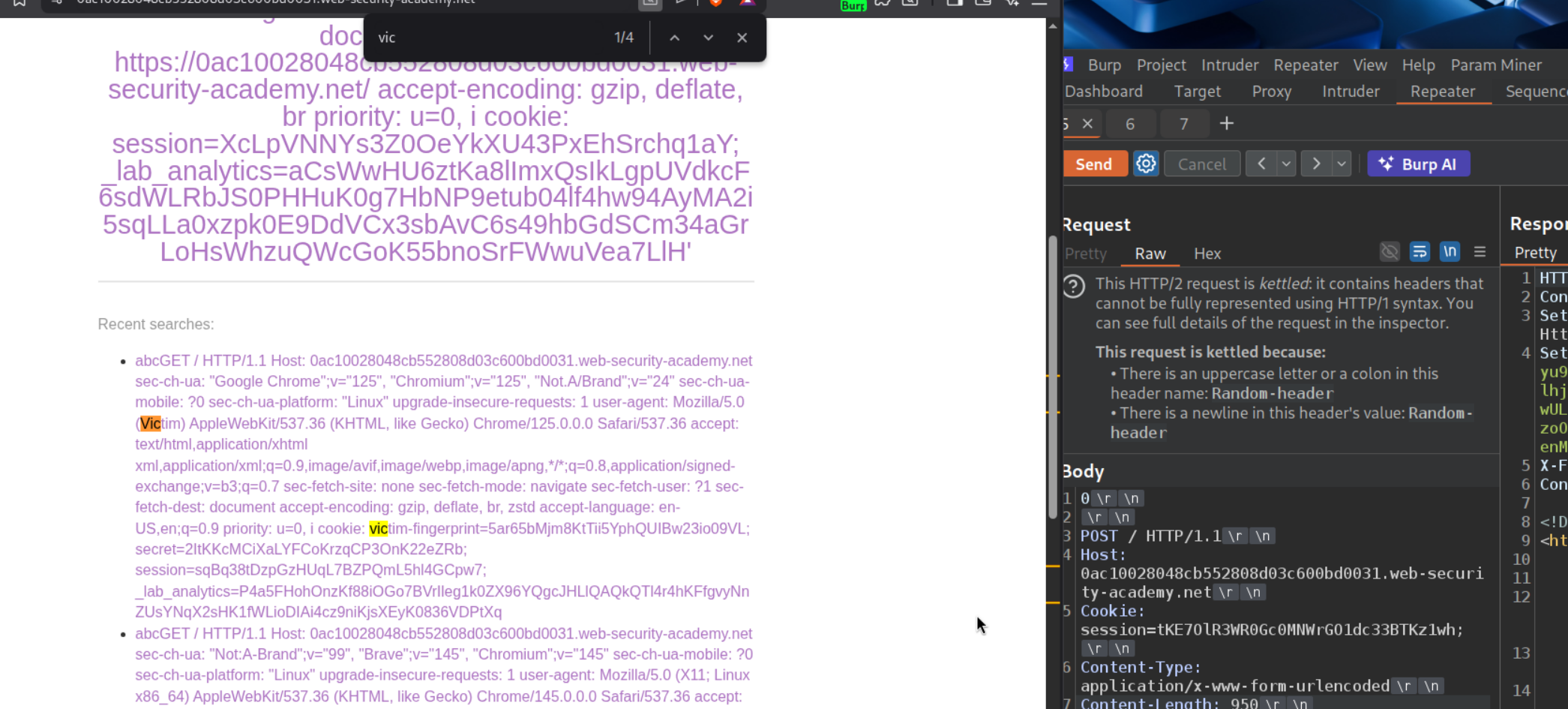Switch request view to Hex tab
This screenshot has width=1568, height=709.
tap(1207, 254)
